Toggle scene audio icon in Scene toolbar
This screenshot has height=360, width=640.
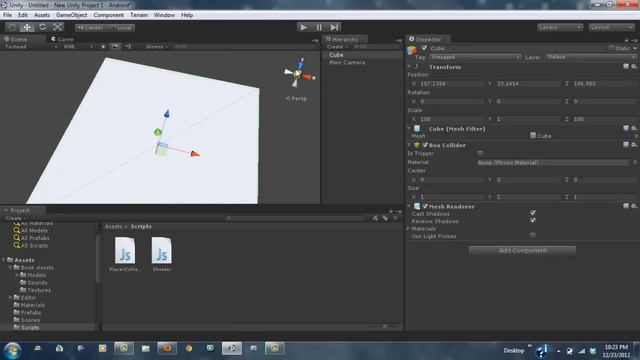(128, 47)
